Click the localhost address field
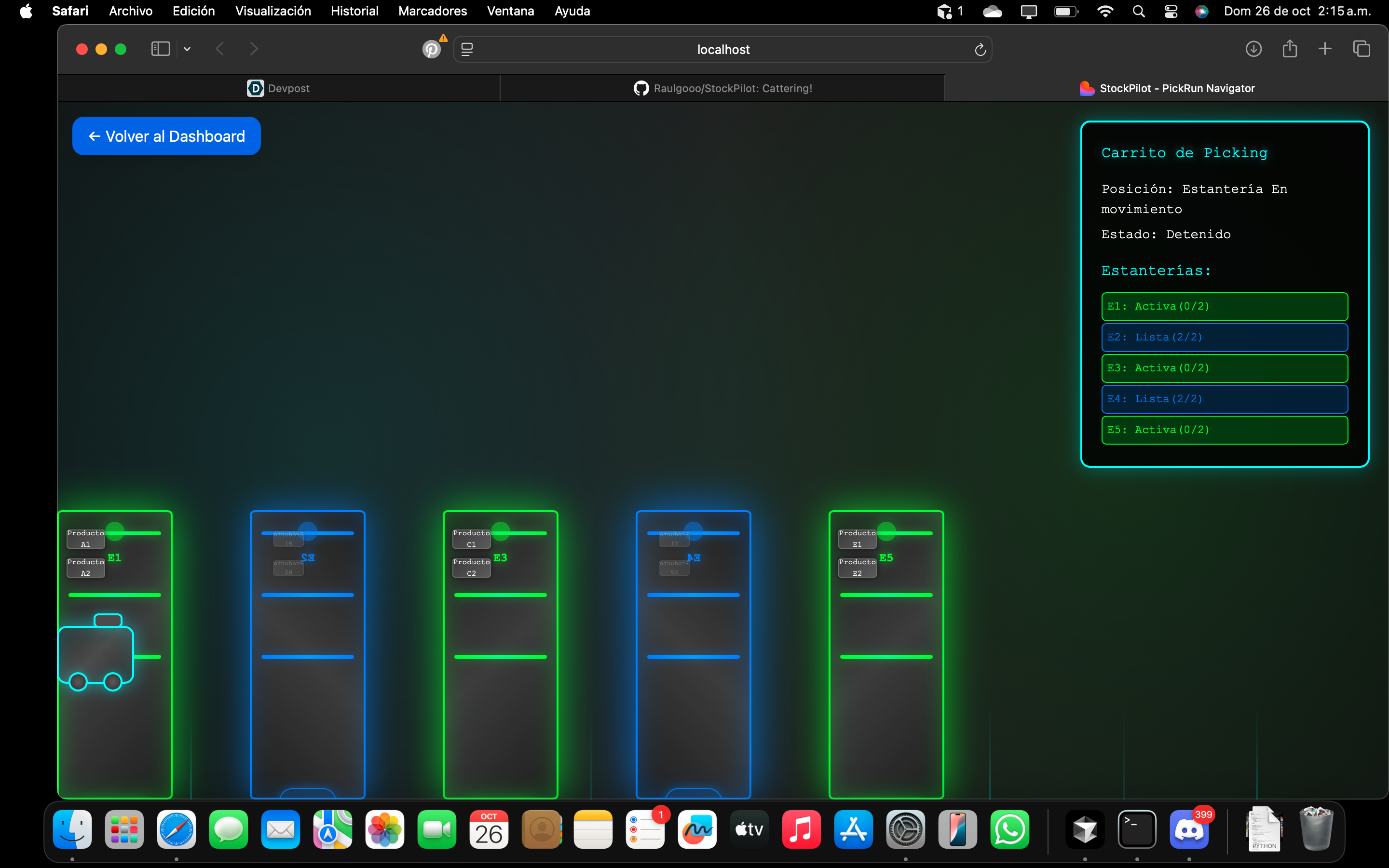 (x=722, y=49)
